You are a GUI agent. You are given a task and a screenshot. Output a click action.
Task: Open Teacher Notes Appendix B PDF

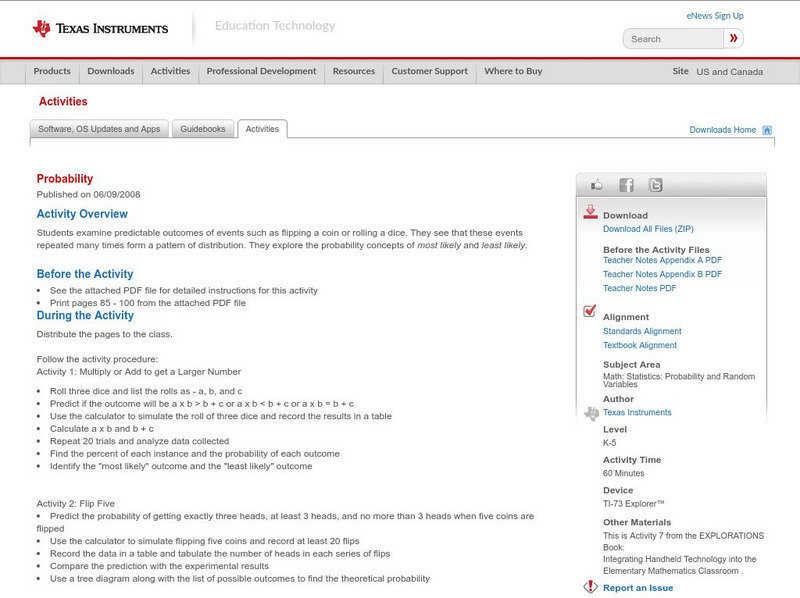[662, 274]
